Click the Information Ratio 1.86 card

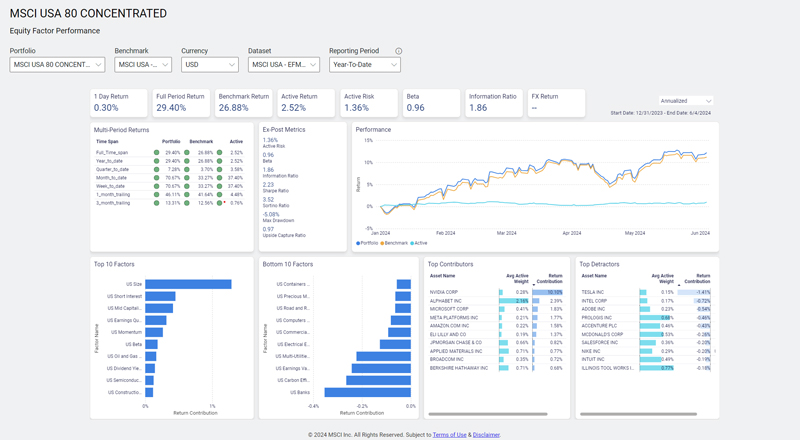tap(494, 103)
